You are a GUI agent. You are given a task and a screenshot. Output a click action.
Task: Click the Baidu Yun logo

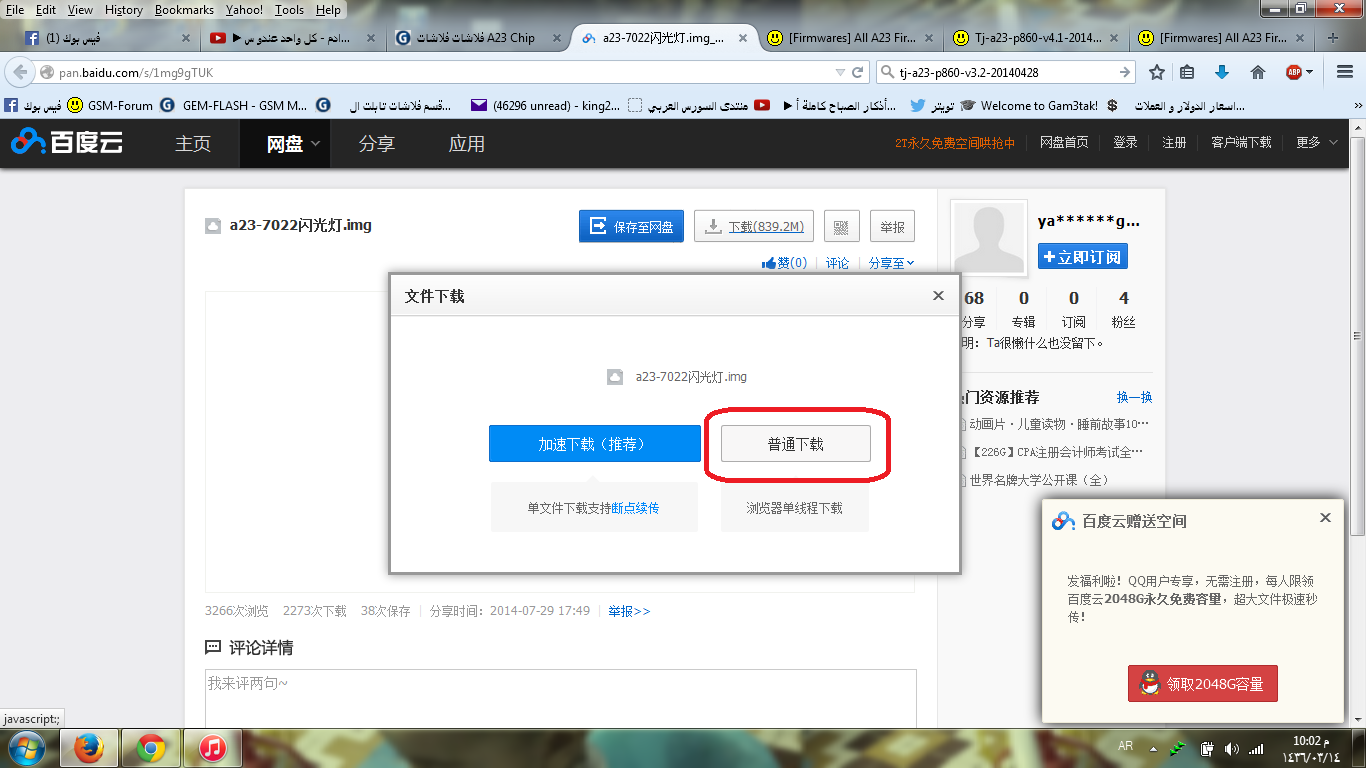click(67, 142)
